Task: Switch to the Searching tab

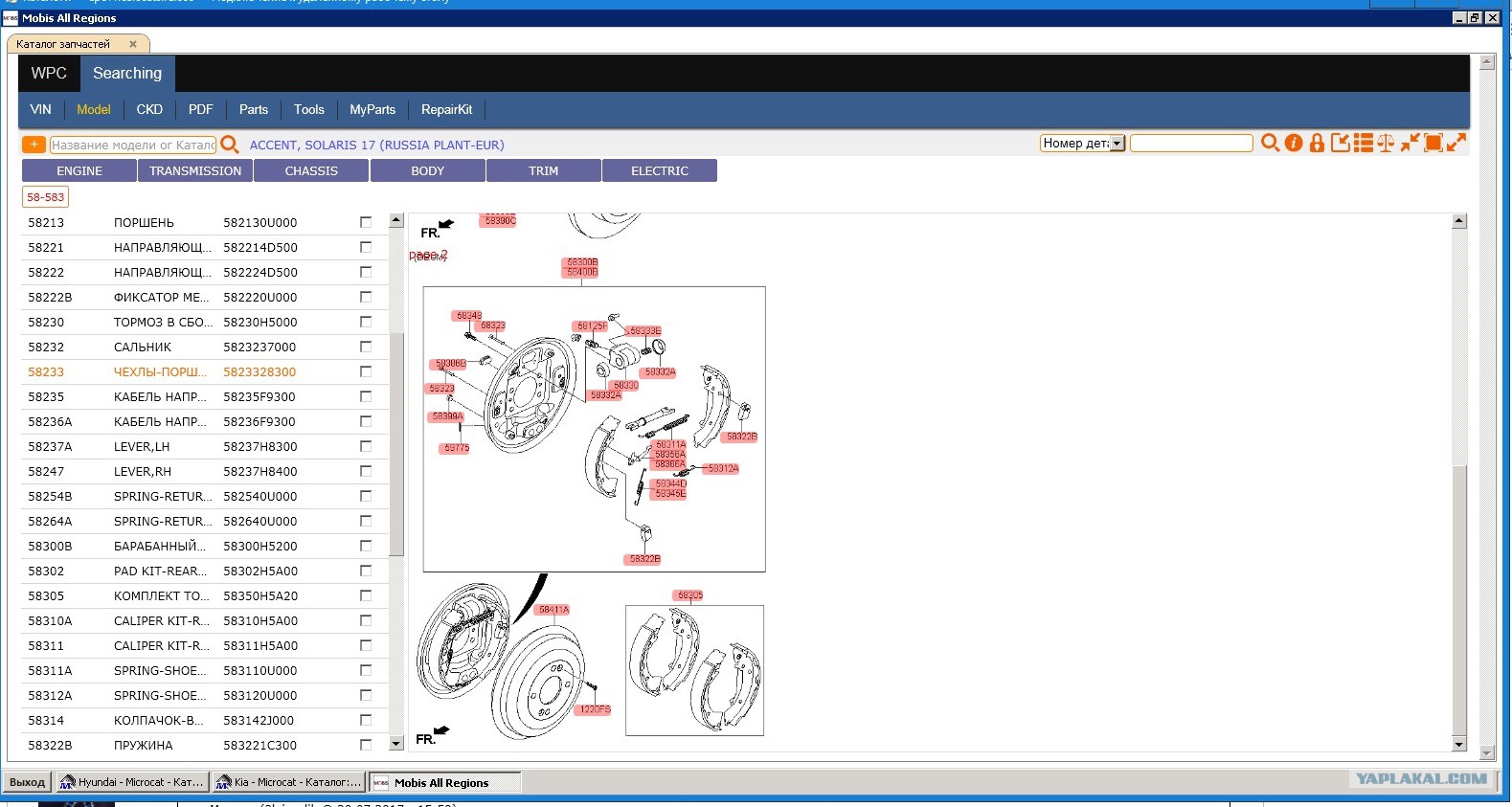Action: coord(127,74)
